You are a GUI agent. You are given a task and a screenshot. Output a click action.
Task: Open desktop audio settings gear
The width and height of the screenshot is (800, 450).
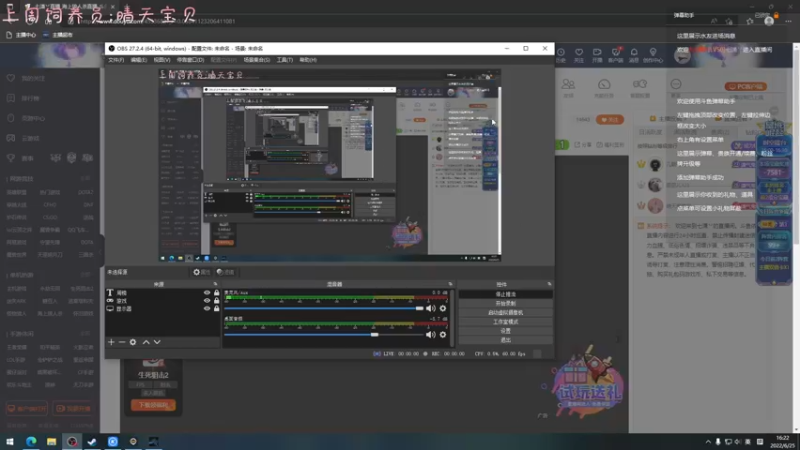point(443,335)
